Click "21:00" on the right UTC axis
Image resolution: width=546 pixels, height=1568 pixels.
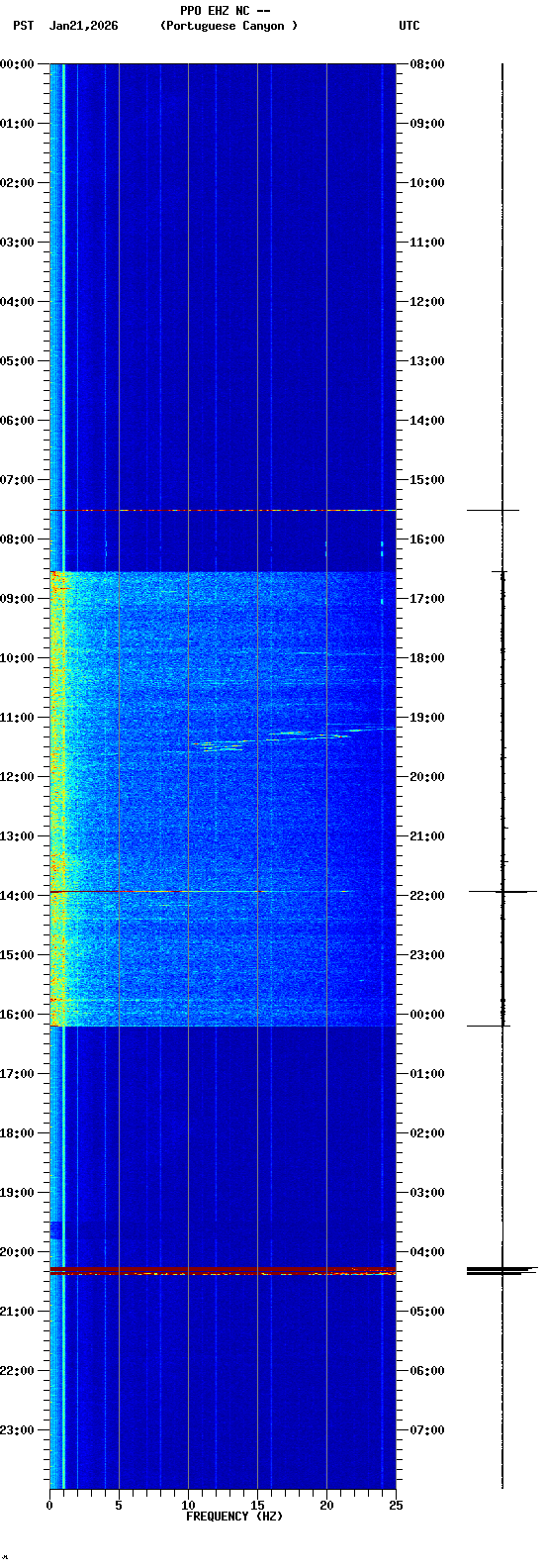427,836
